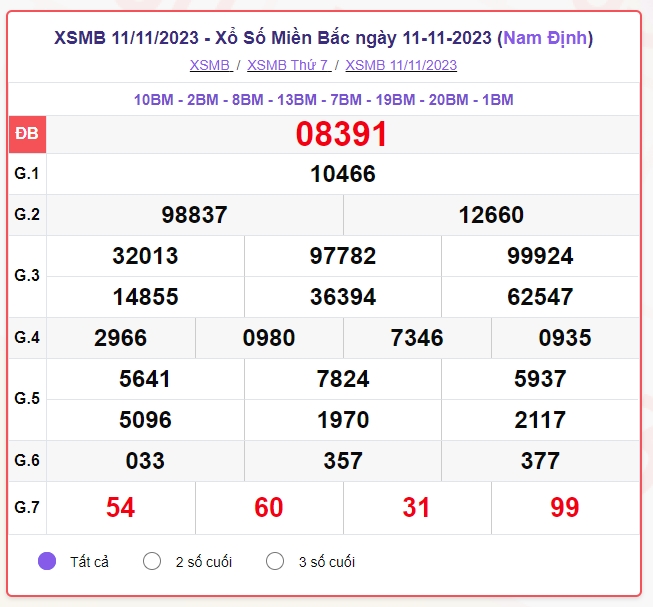This screenshot has height=607, width=653.
Task: Click the G.3 row label
Action: coord(27,276)
